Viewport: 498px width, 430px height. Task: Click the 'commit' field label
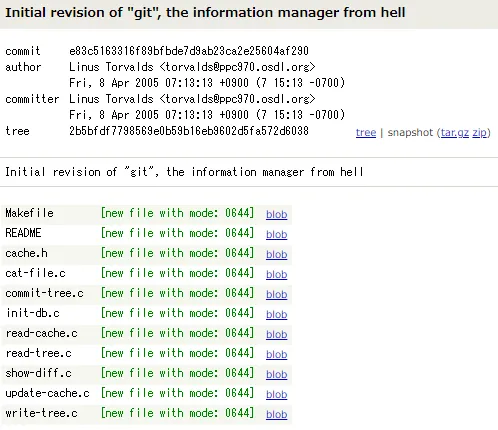pyautogui.click(x=23, y=51)
